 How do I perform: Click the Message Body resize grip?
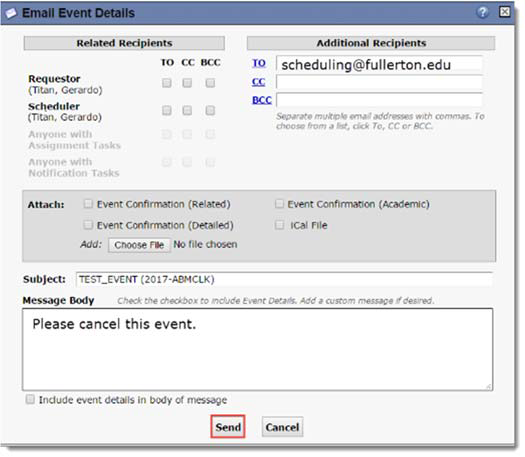489,386
